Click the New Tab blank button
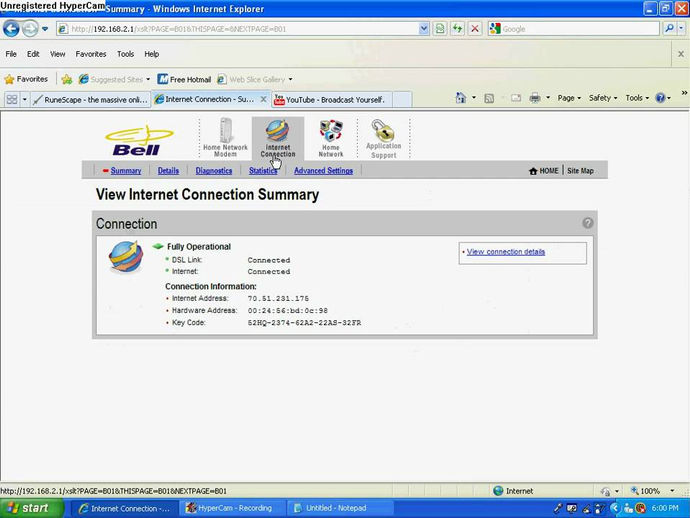Screen dimensions: 690x518 point(402,100)
